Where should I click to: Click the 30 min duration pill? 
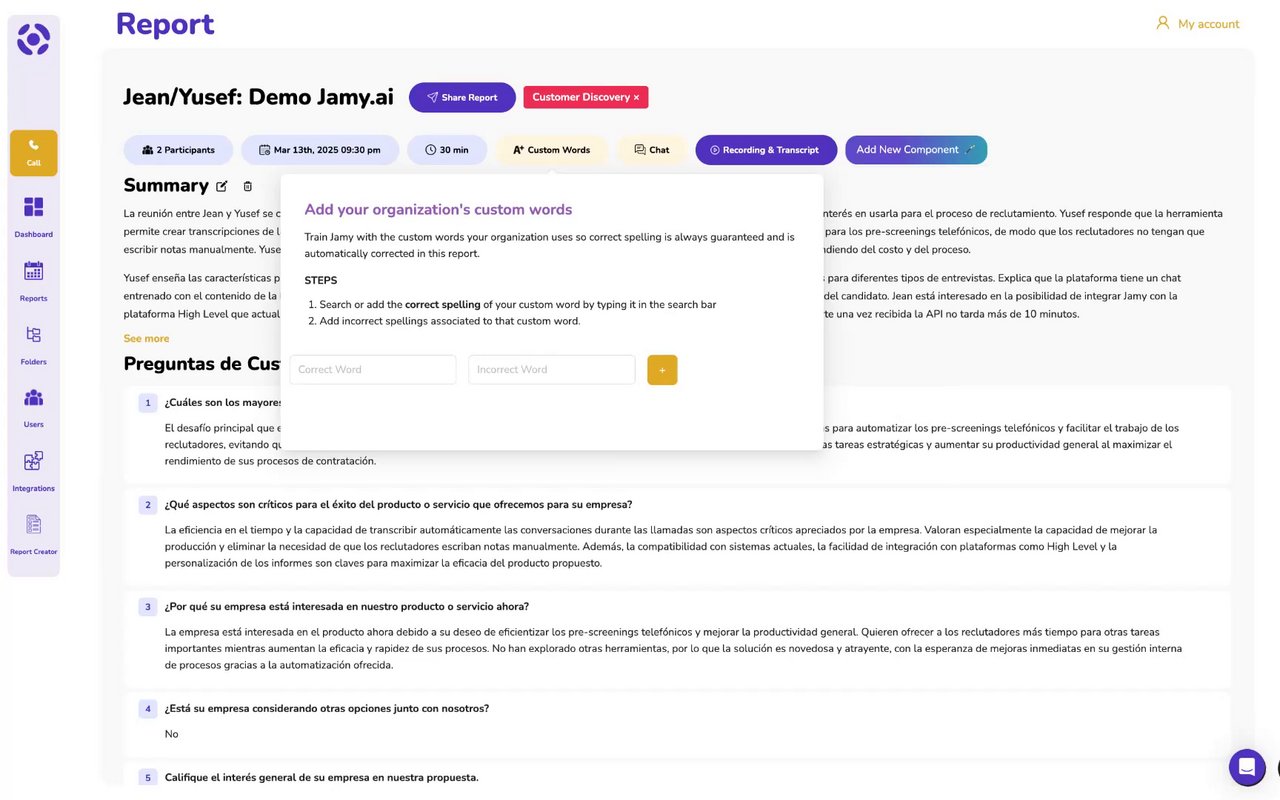(447, 150)
